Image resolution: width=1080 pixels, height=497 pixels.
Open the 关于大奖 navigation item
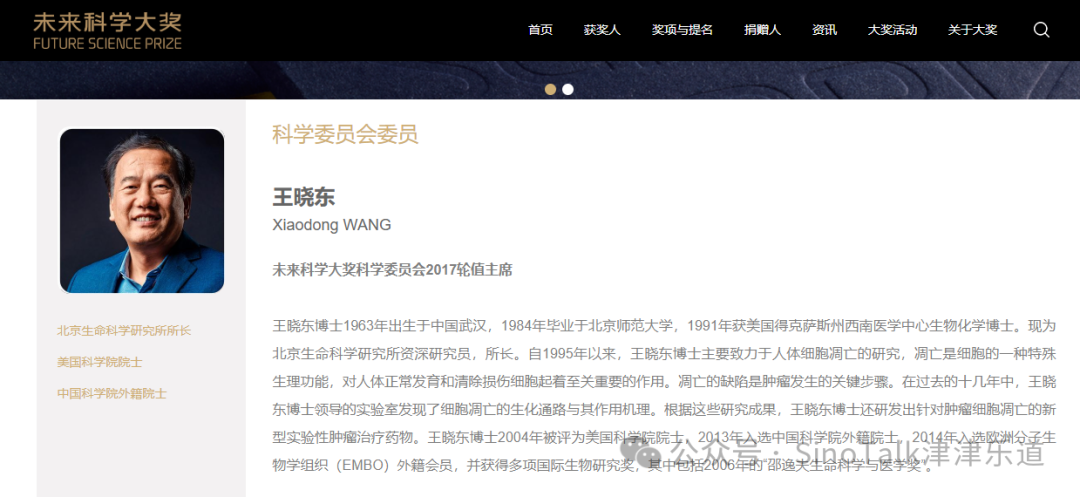coord(973,30)
